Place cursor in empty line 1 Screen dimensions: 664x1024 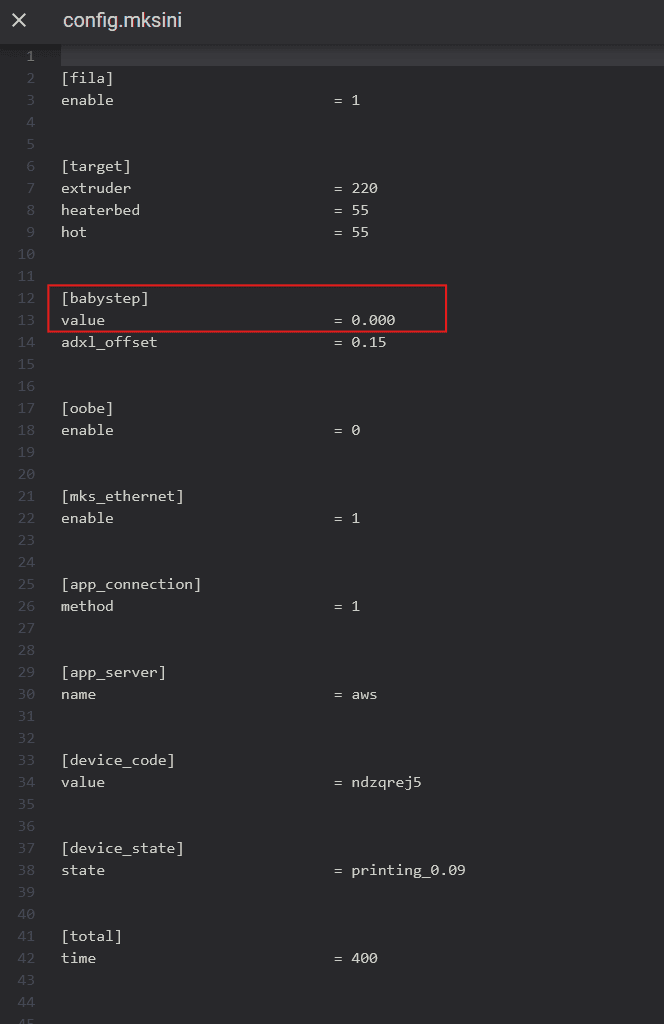click(362, 56)
